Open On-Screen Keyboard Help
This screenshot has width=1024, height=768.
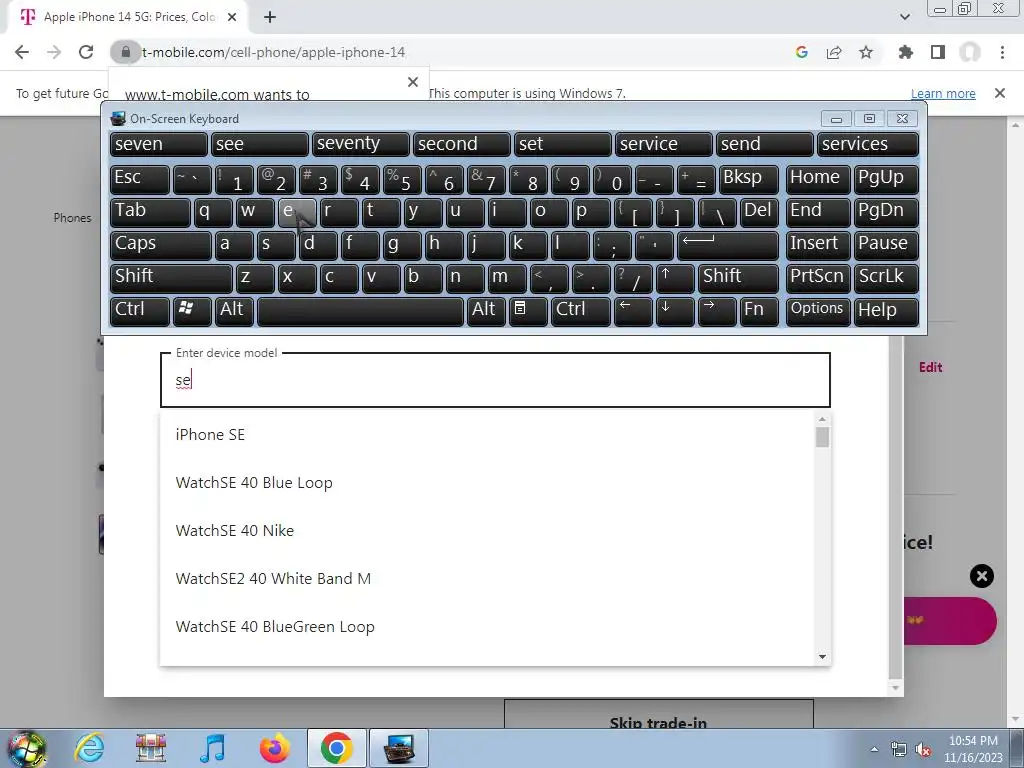point(886,311)
